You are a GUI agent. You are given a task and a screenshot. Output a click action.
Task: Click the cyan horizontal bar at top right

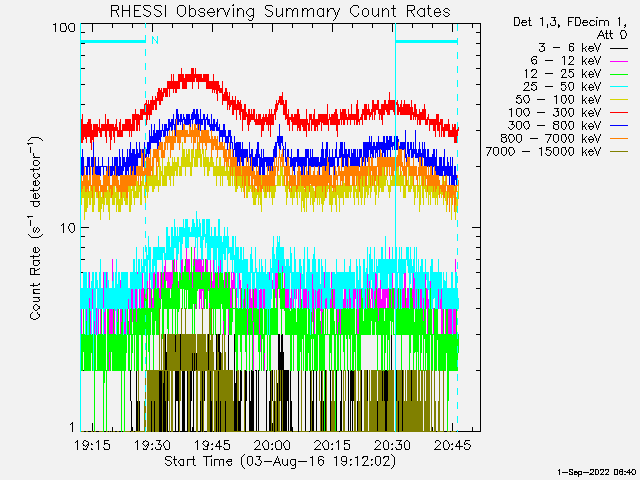(x=427, y=41)
